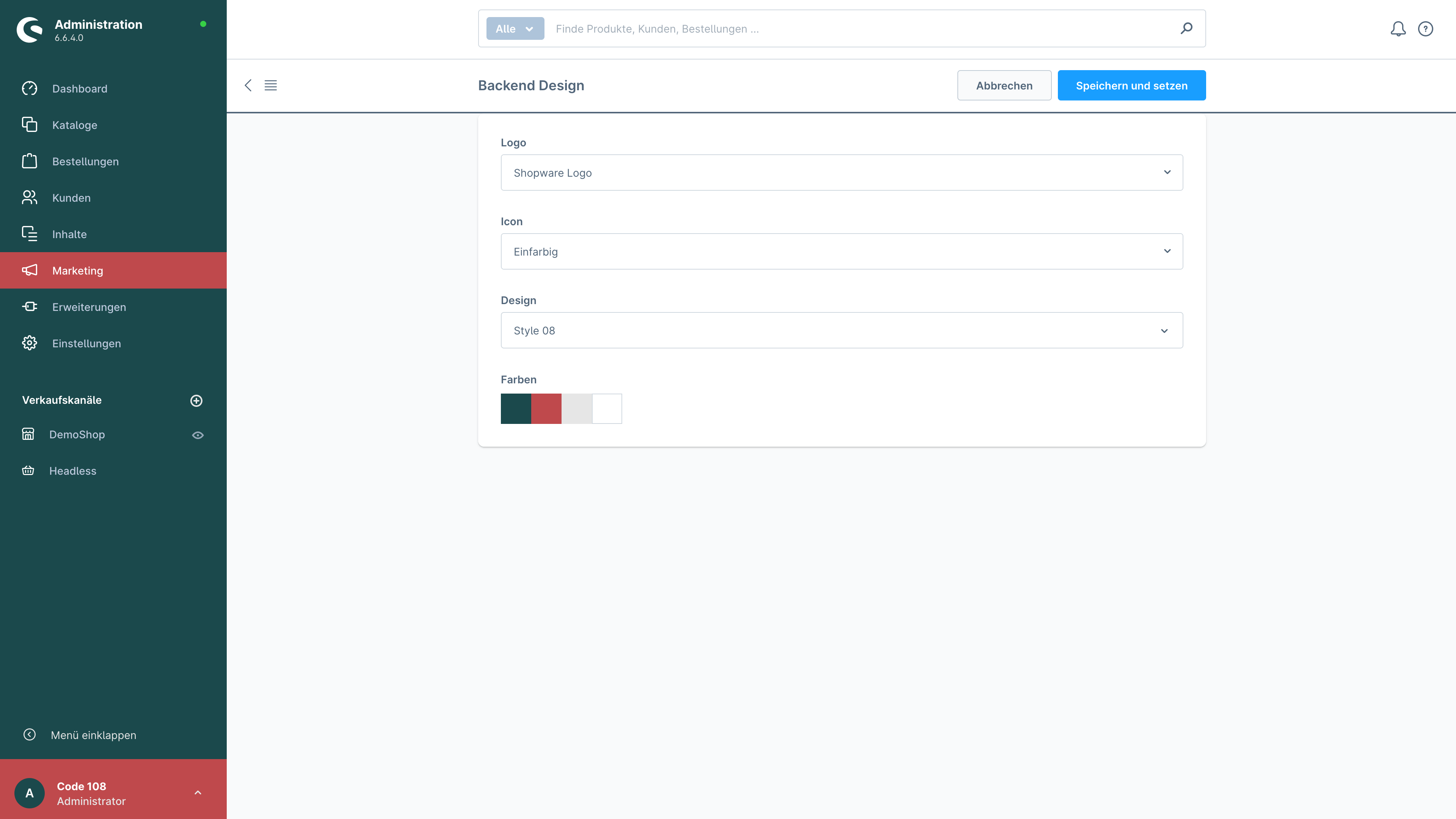Open Erweiterungen menu item

tap(113, 307)
